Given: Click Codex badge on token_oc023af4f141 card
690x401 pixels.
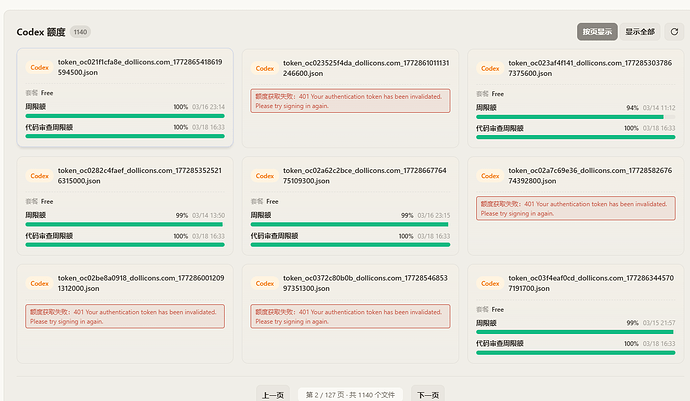Looking at the screenshot, I should pyautogui.click(x=490, y=68).
